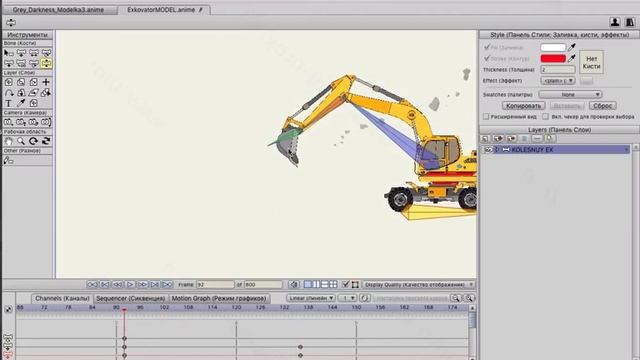Open the Linear (Линейн) interpolation dropdown

[311, 298]
